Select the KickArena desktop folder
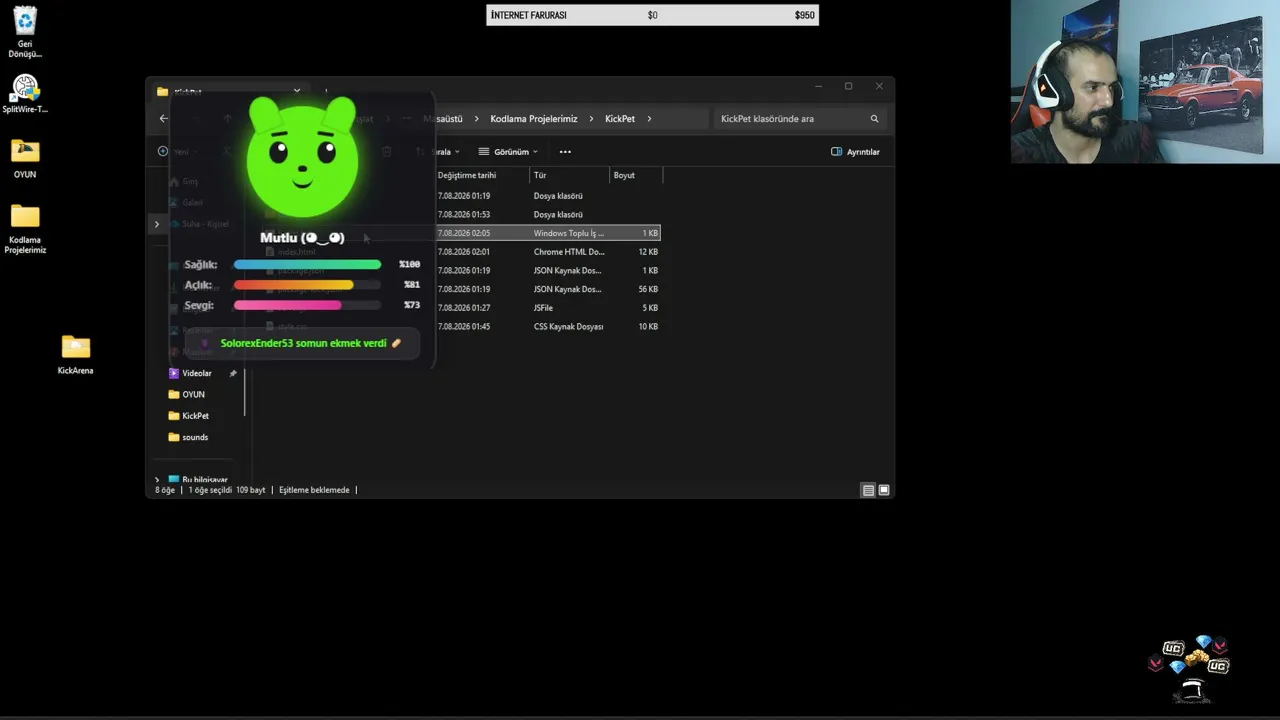 tap(75, 355)
